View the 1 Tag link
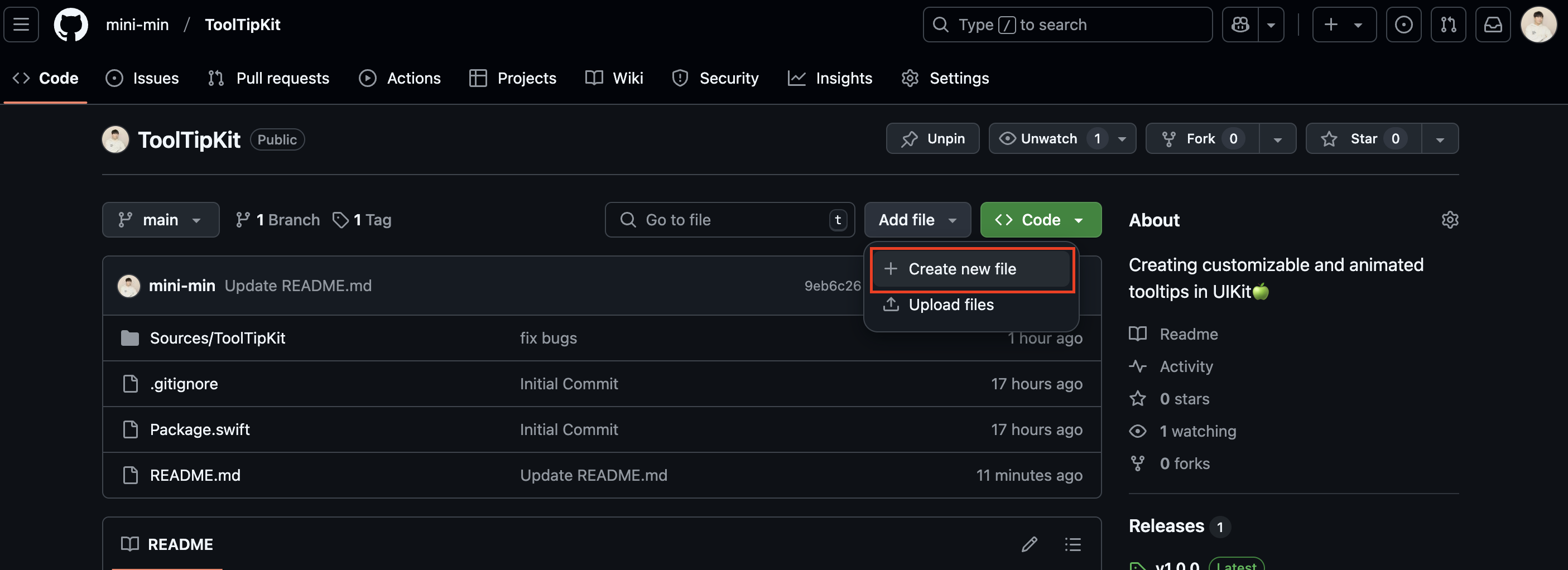Image resolution: width=1568 pixels, height=570 pixels. 362,220
